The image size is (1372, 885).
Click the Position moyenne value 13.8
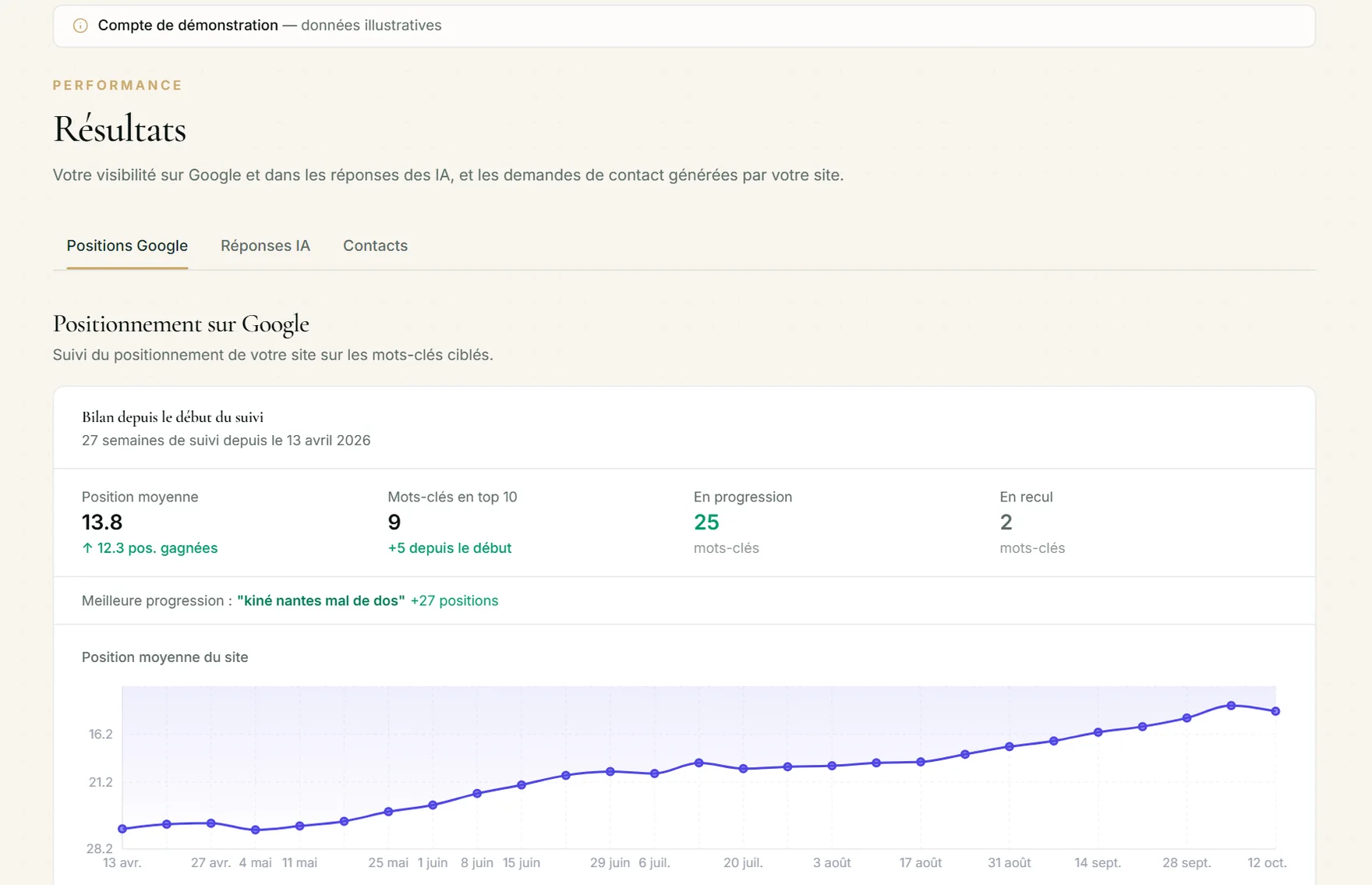click(102, 522)
